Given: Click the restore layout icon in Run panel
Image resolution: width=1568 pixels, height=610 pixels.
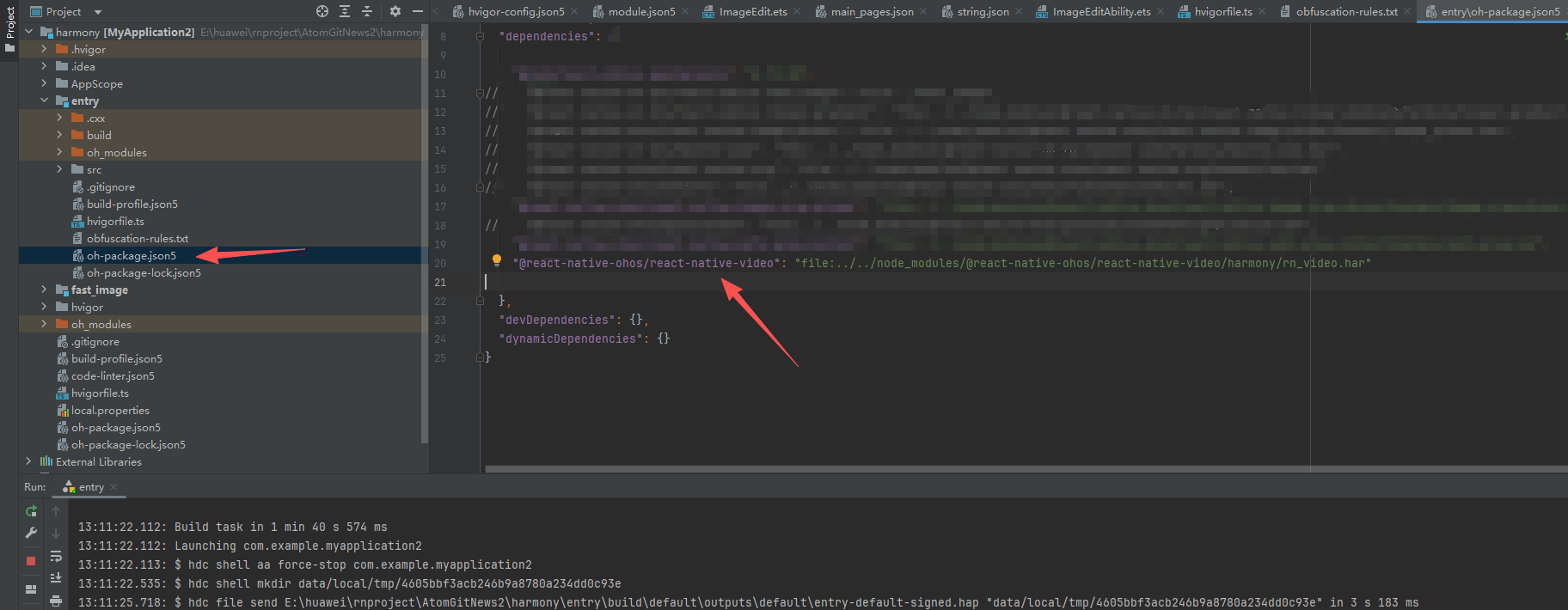Looking at the screenshot, I should pos(31,589).
